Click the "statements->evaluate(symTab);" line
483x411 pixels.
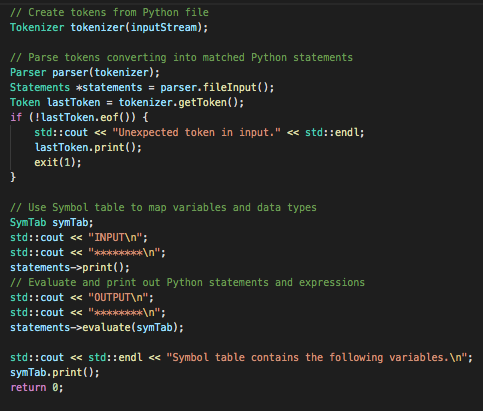coord(97,327)
